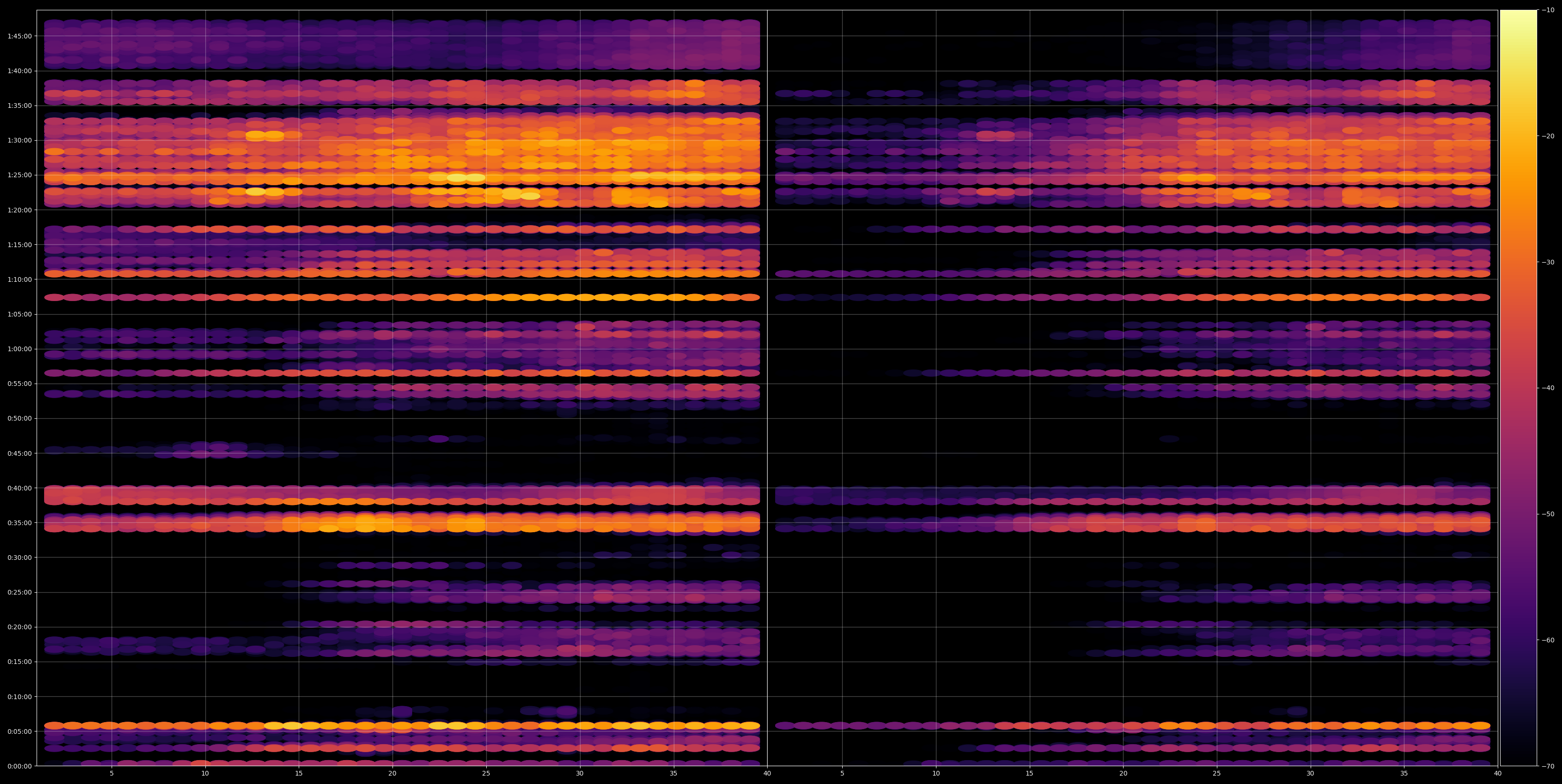Click the 0:10:00 y-axis label
The image size is (1562, 784).
pyautogui.click(x=19, y=697)
